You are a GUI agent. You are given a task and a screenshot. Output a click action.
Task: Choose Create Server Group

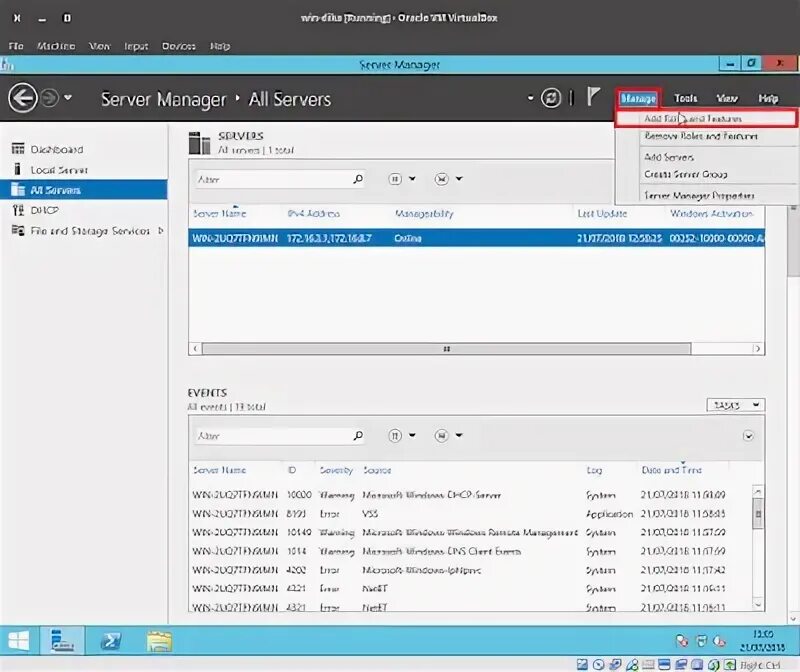[686, 175]
